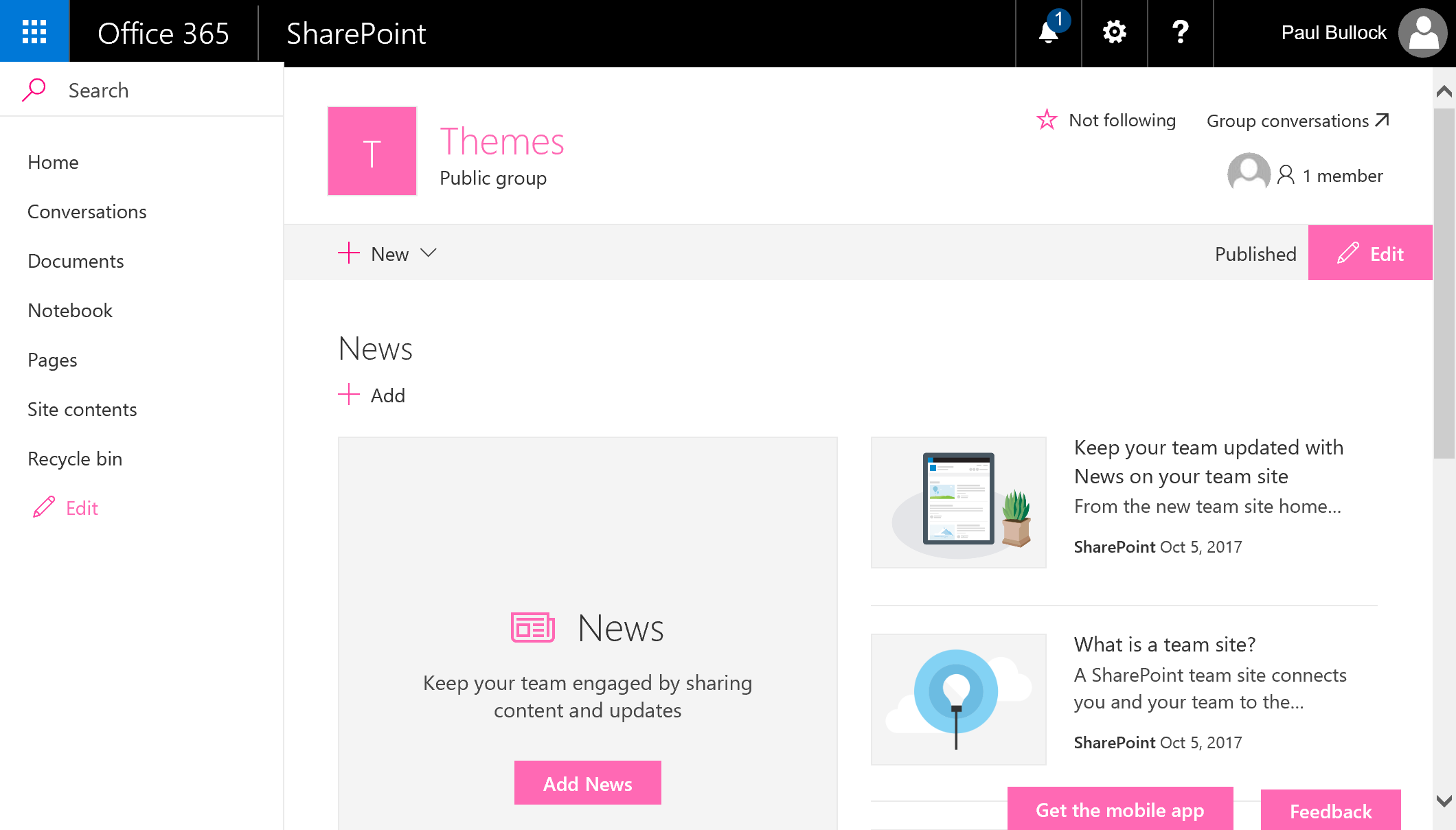Open the Office 365 app launcher waffle
Viewport: 1456px width, 830px height.
coord(34,32)
